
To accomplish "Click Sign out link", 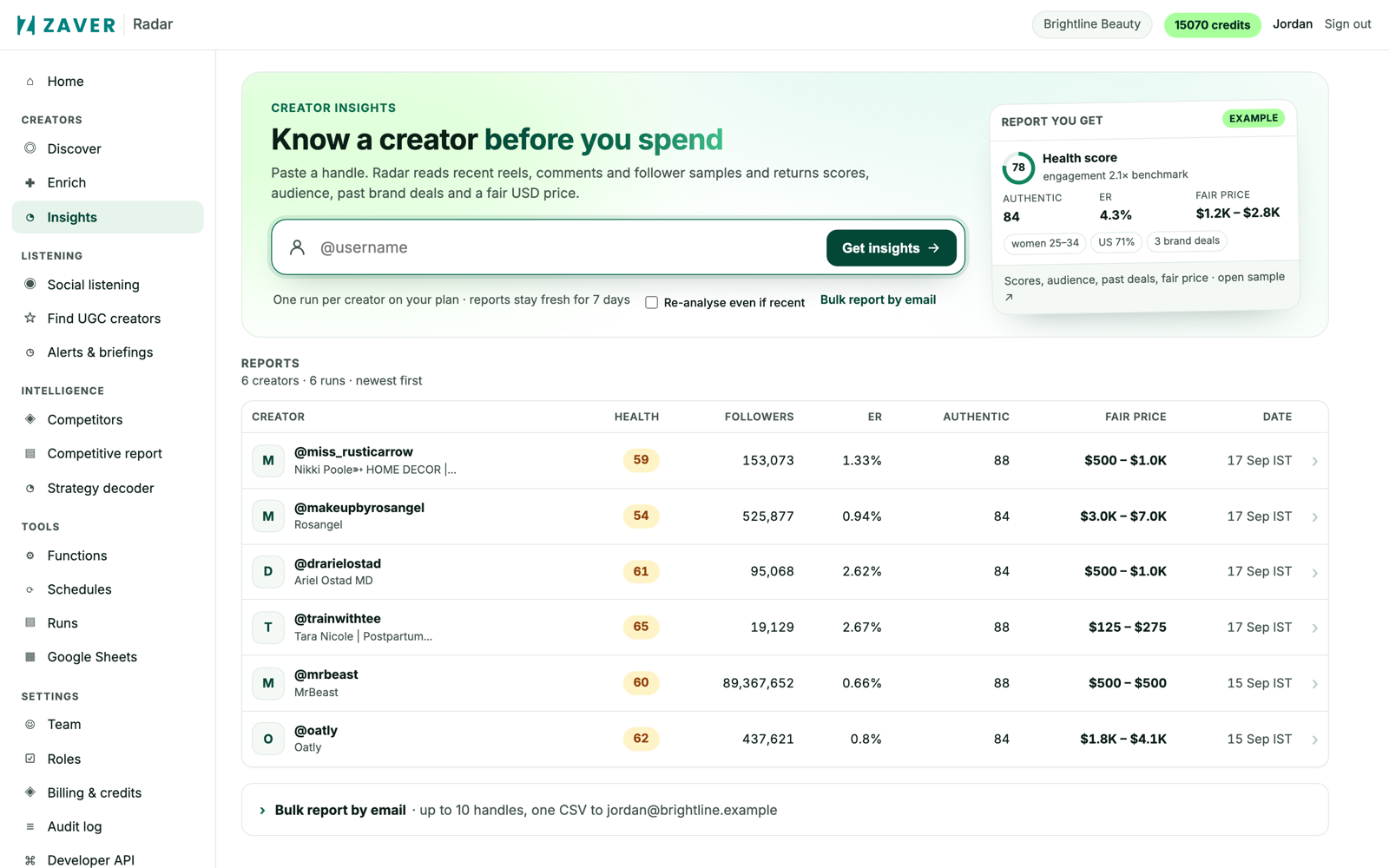I will (x=1347, y=24).
